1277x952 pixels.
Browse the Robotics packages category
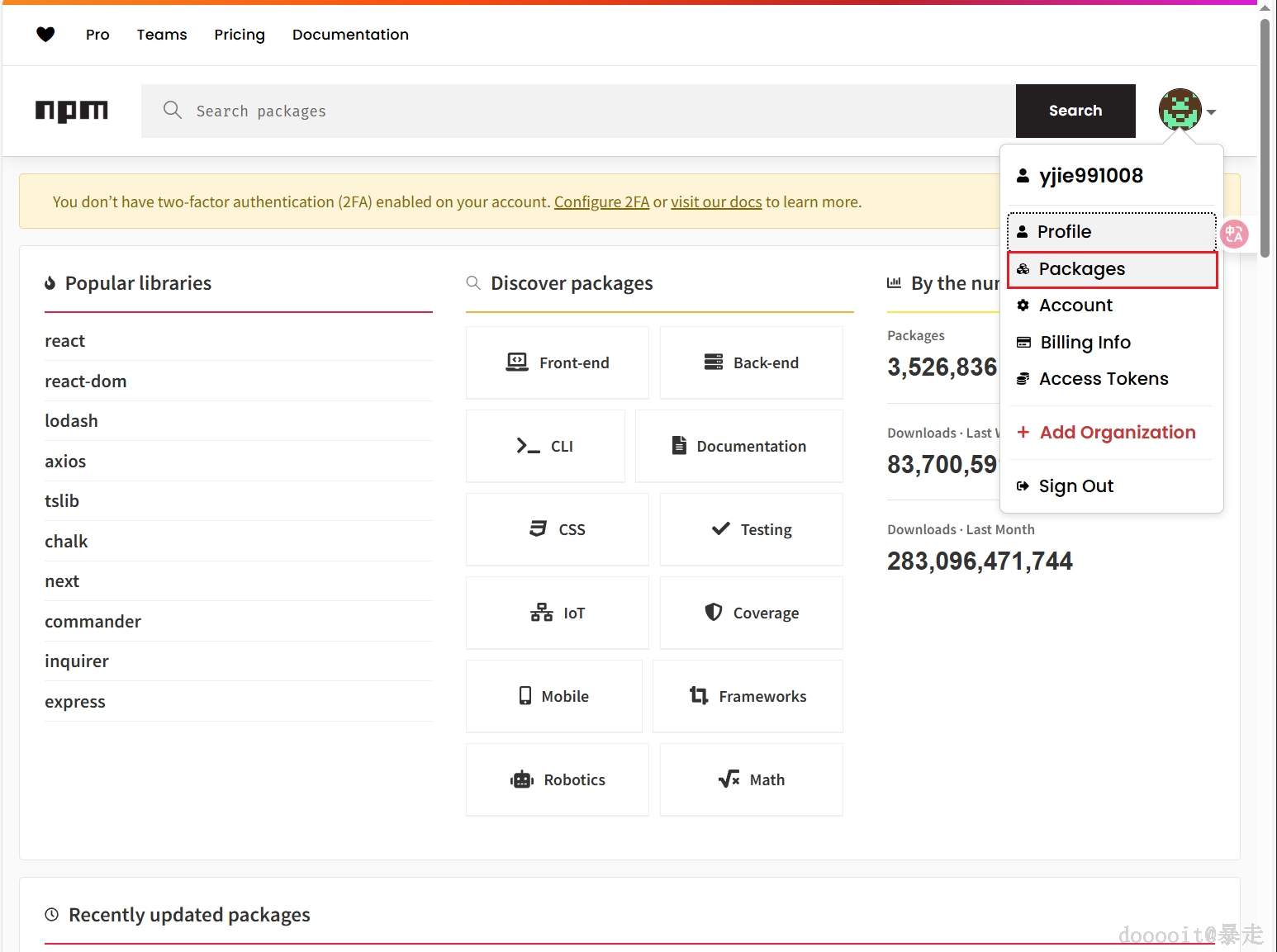click(558, 779)
